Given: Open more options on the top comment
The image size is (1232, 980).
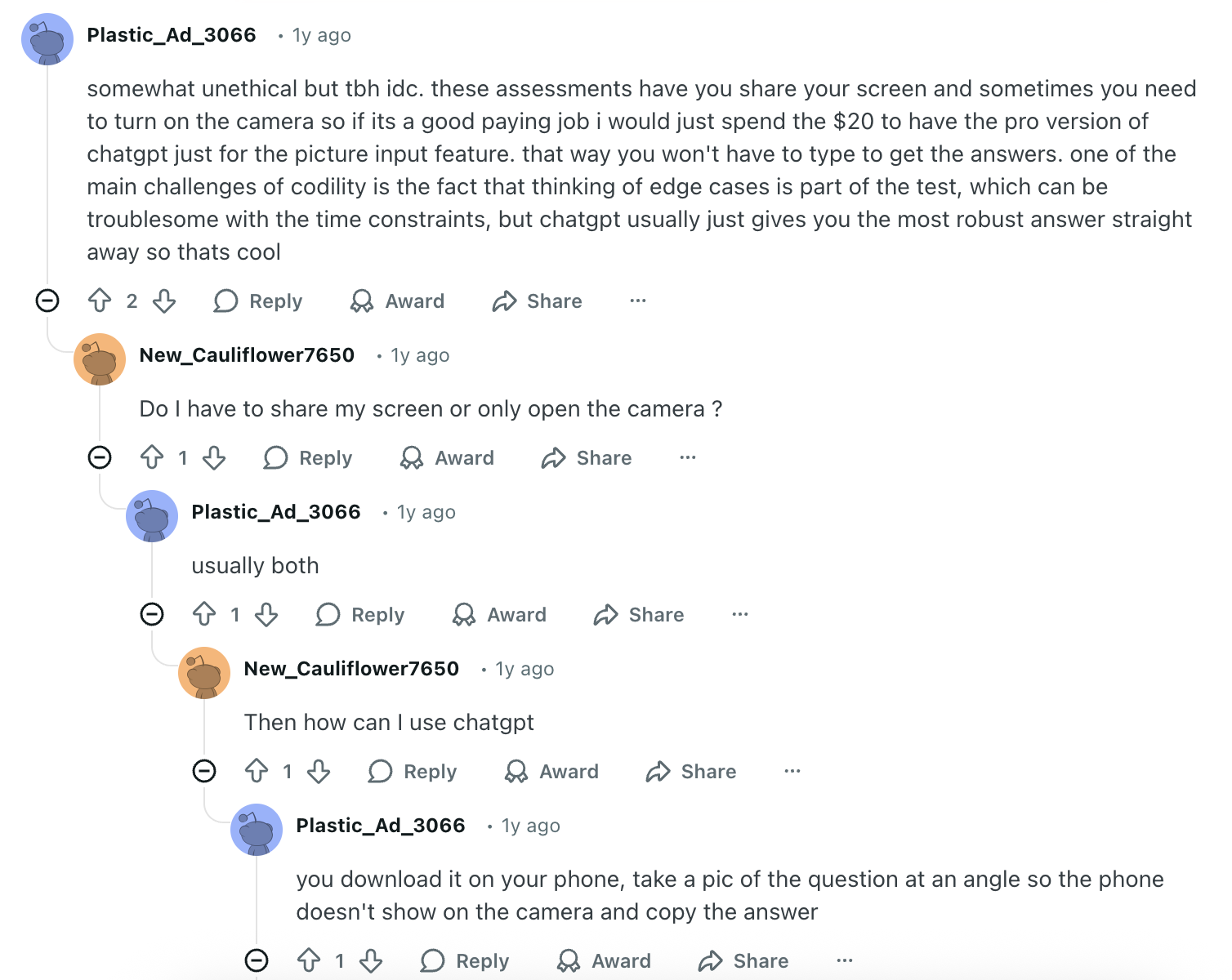Looking at the screenshot, I should tap(638, 301).
